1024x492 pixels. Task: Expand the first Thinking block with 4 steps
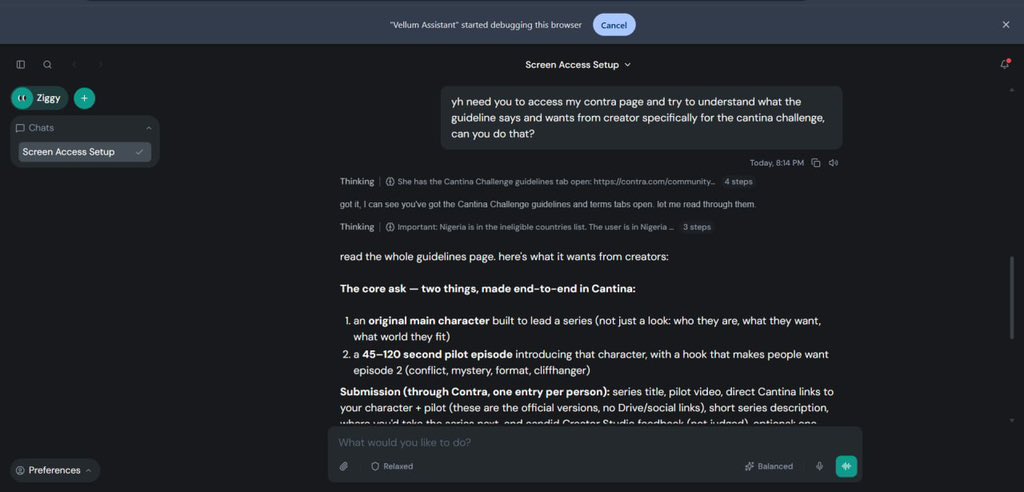point(547,182)
